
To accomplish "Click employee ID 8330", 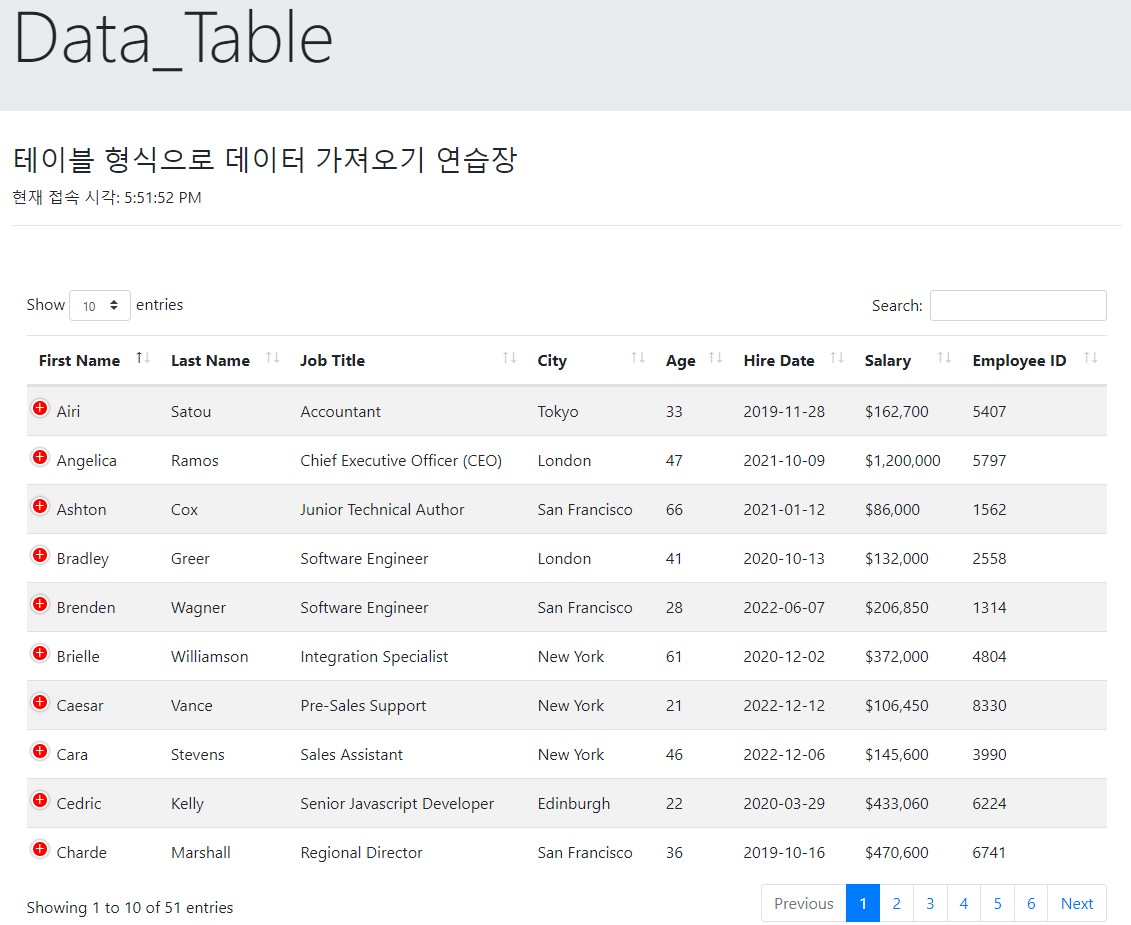I will [x=989, y=706].
